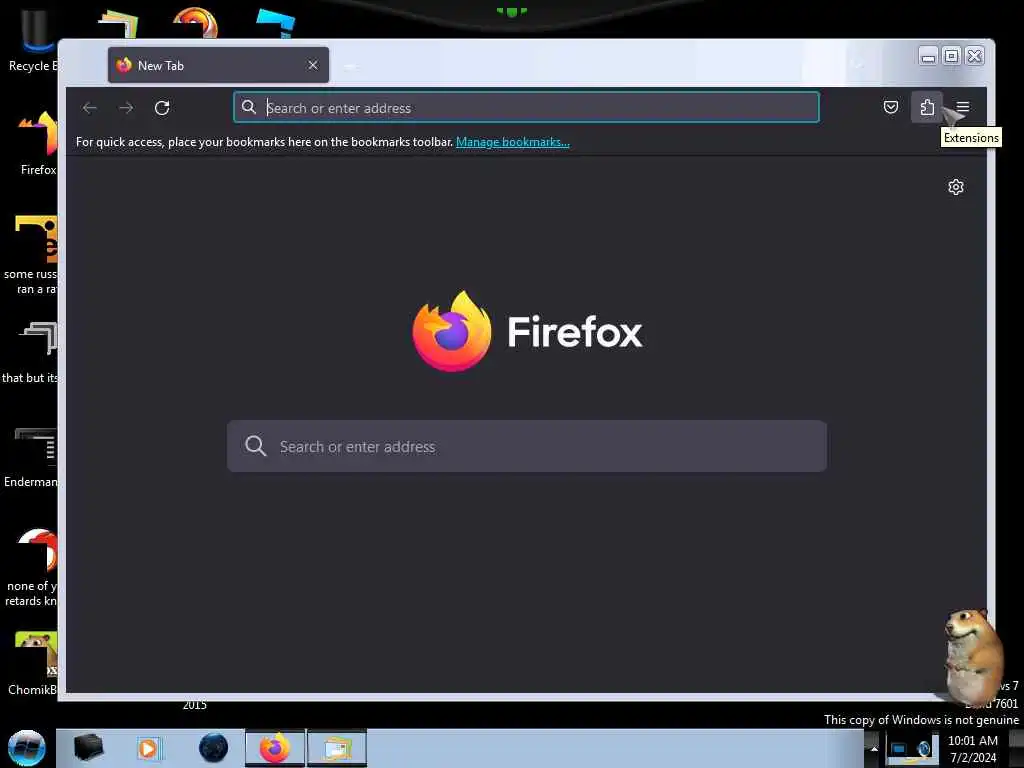Open the Windows Start orb
The height and width of the screenshot is (768, 1024).
[x=27, y=748]
